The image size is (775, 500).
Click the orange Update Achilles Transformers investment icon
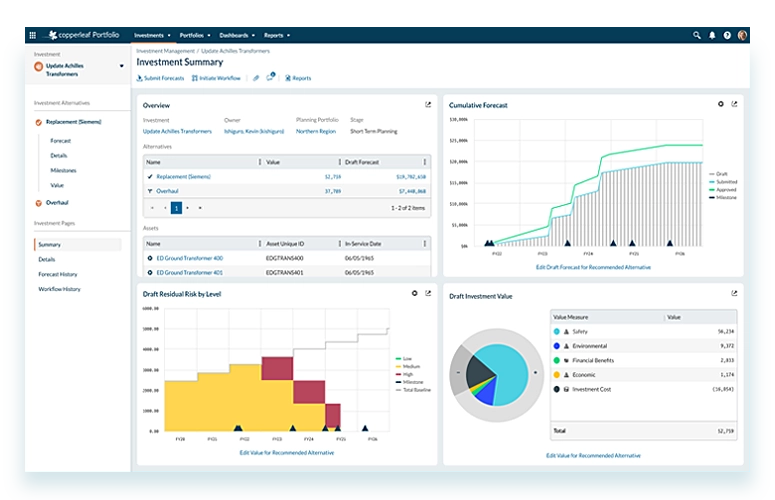[39, 67]
